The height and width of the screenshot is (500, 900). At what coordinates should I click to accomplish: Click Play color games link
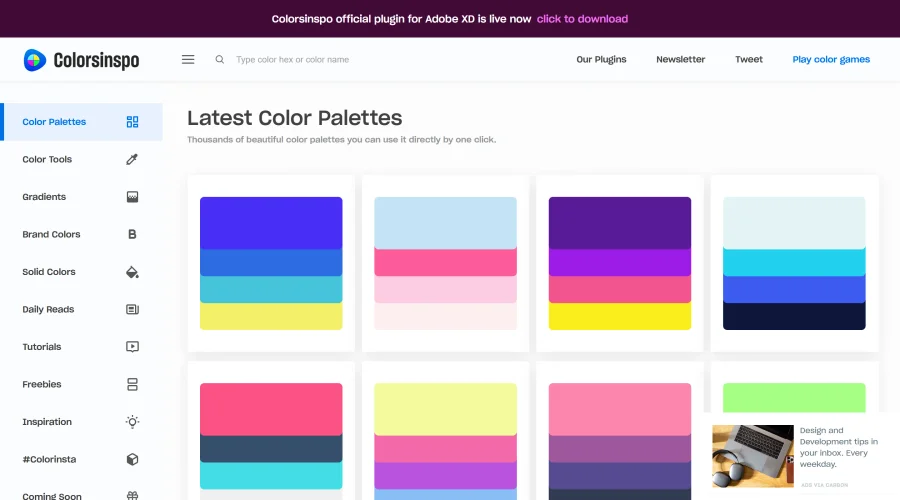click(x=831, y=60)
